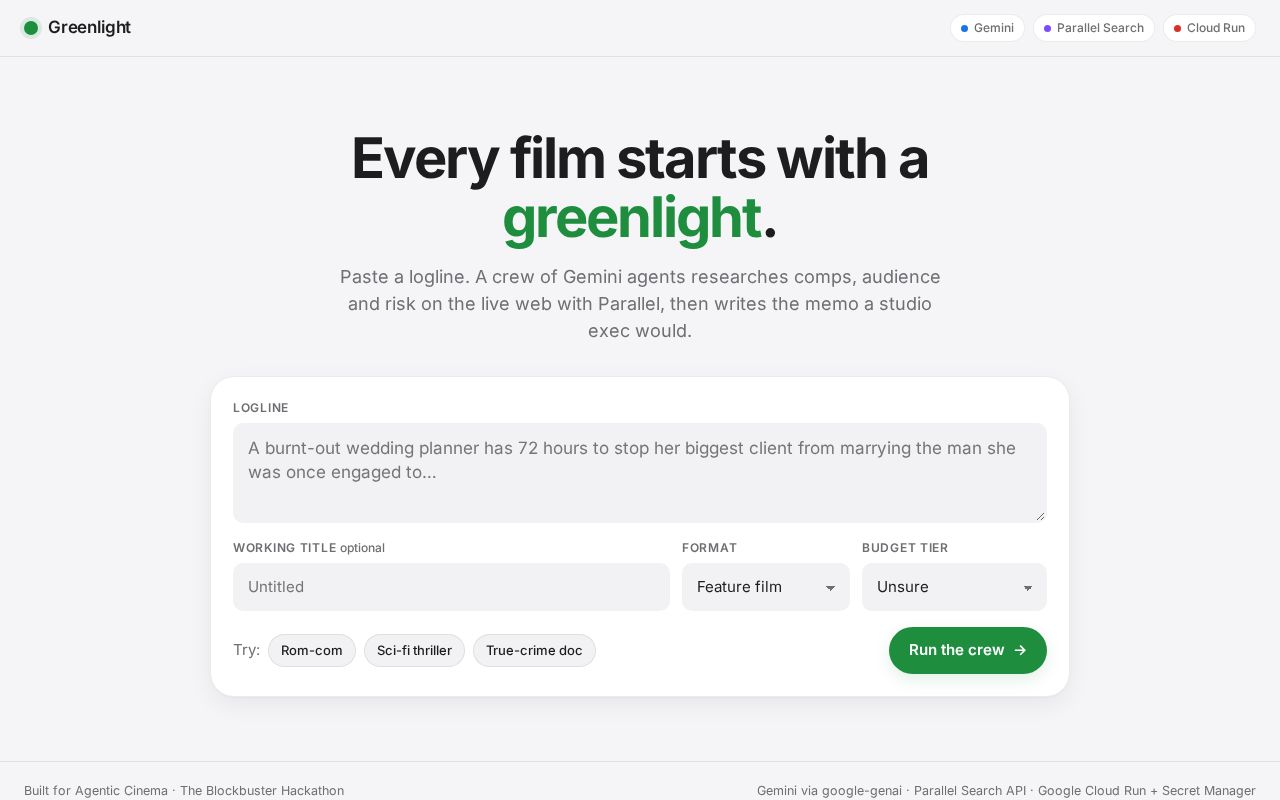Image resolution: width=1280 pixels, height=800 pixels.
Task: Open the Cloud Run status pill
Action: 1209,28
